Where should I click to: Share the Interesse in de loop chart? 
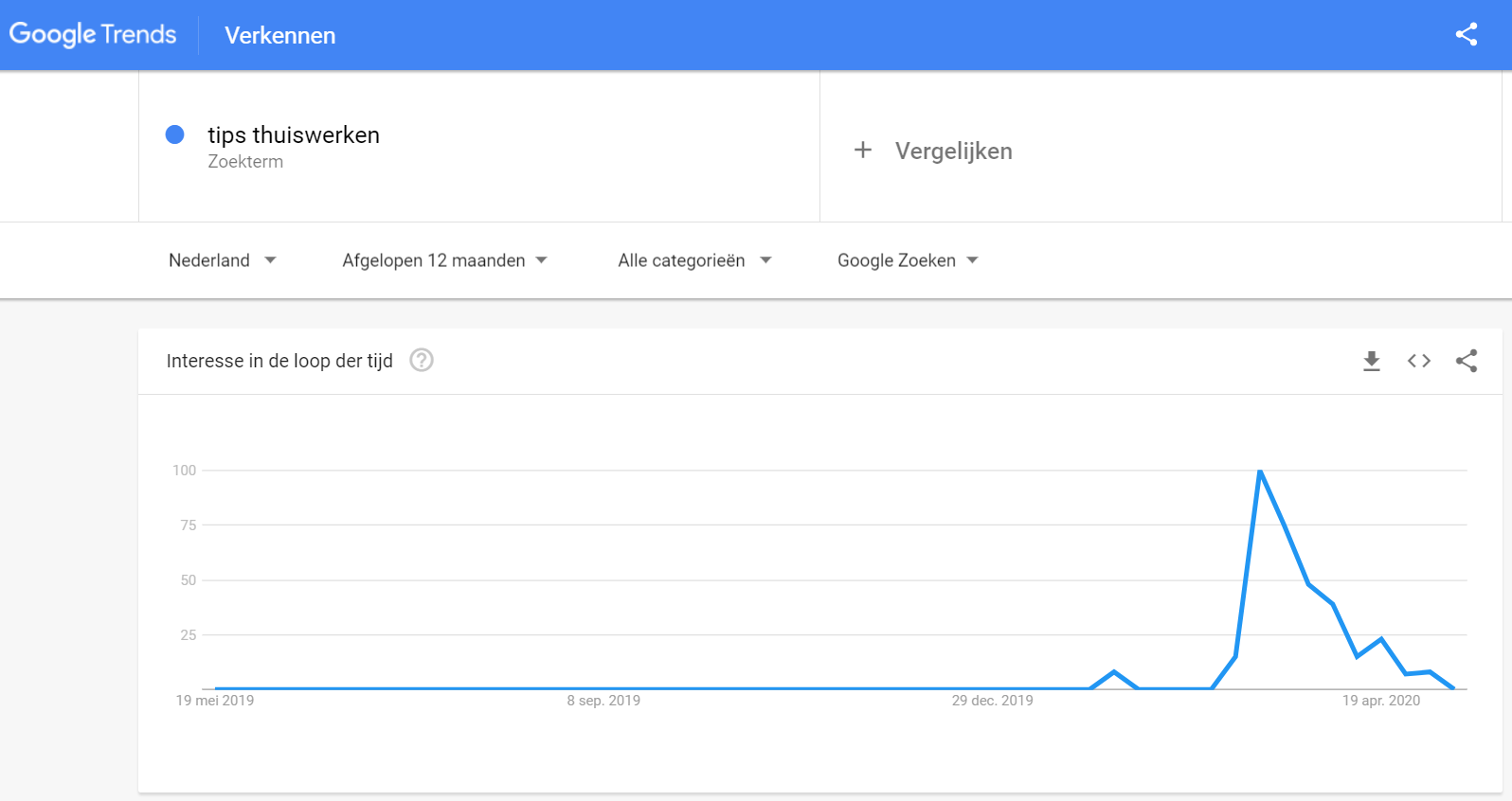coord(1466,361)
